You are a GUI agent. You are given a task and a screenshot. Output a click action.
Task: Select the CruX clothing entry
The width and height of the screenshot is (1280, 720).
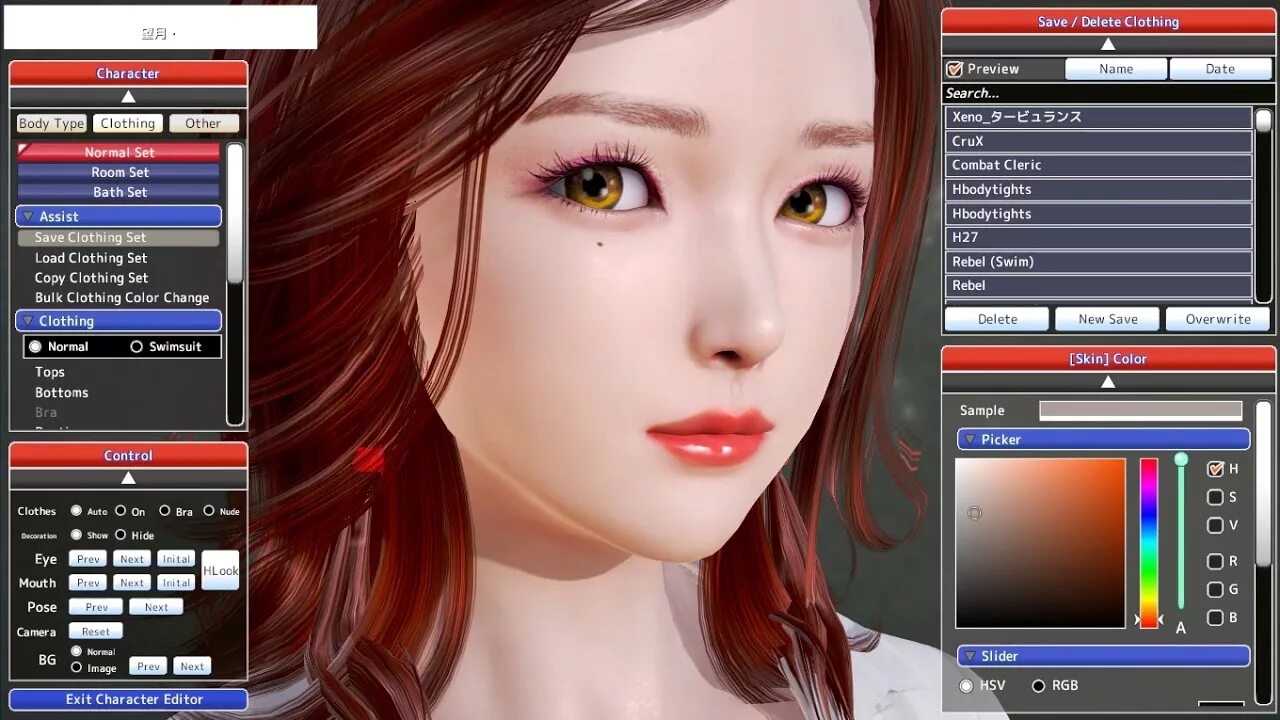coord(1098,141)
